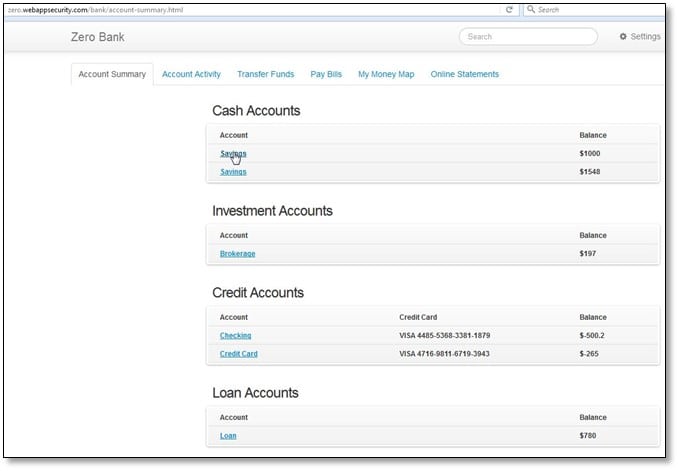679x471 pixels.
Task: Open the Transfer Funds tab
Action: point(265,74)
